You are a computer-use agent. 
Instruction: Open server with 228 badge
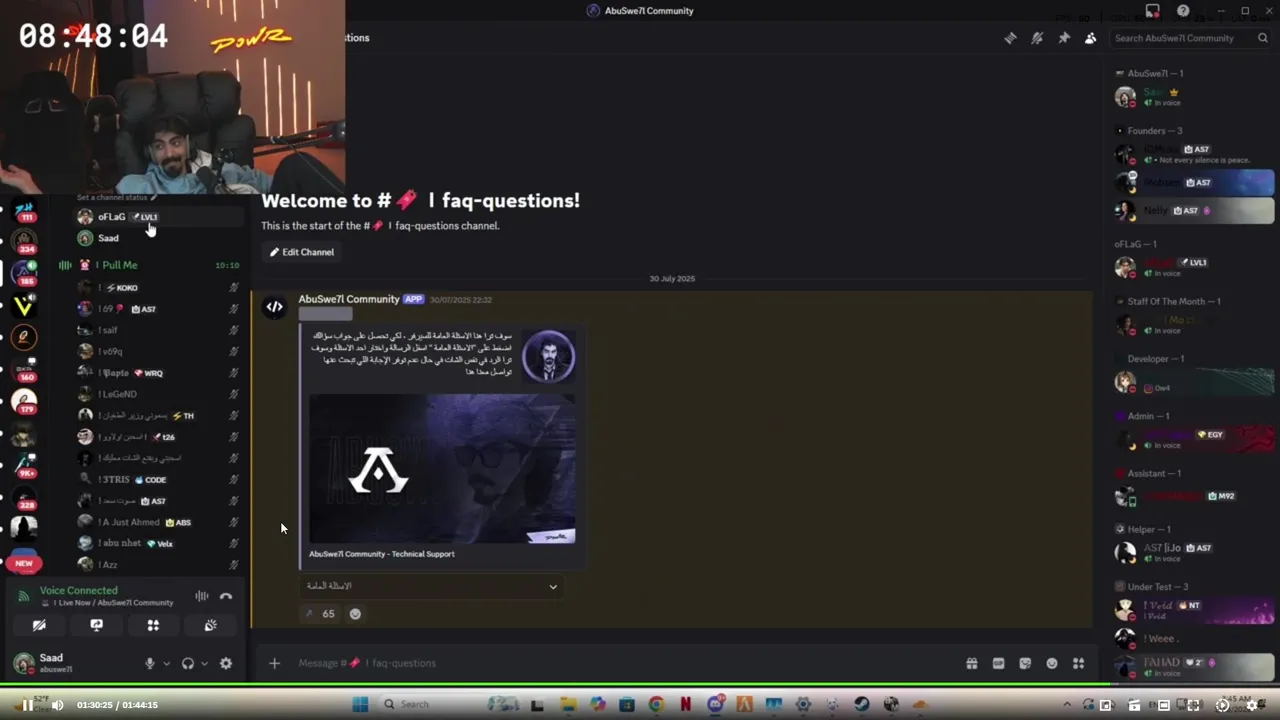[x=24, y=496]
